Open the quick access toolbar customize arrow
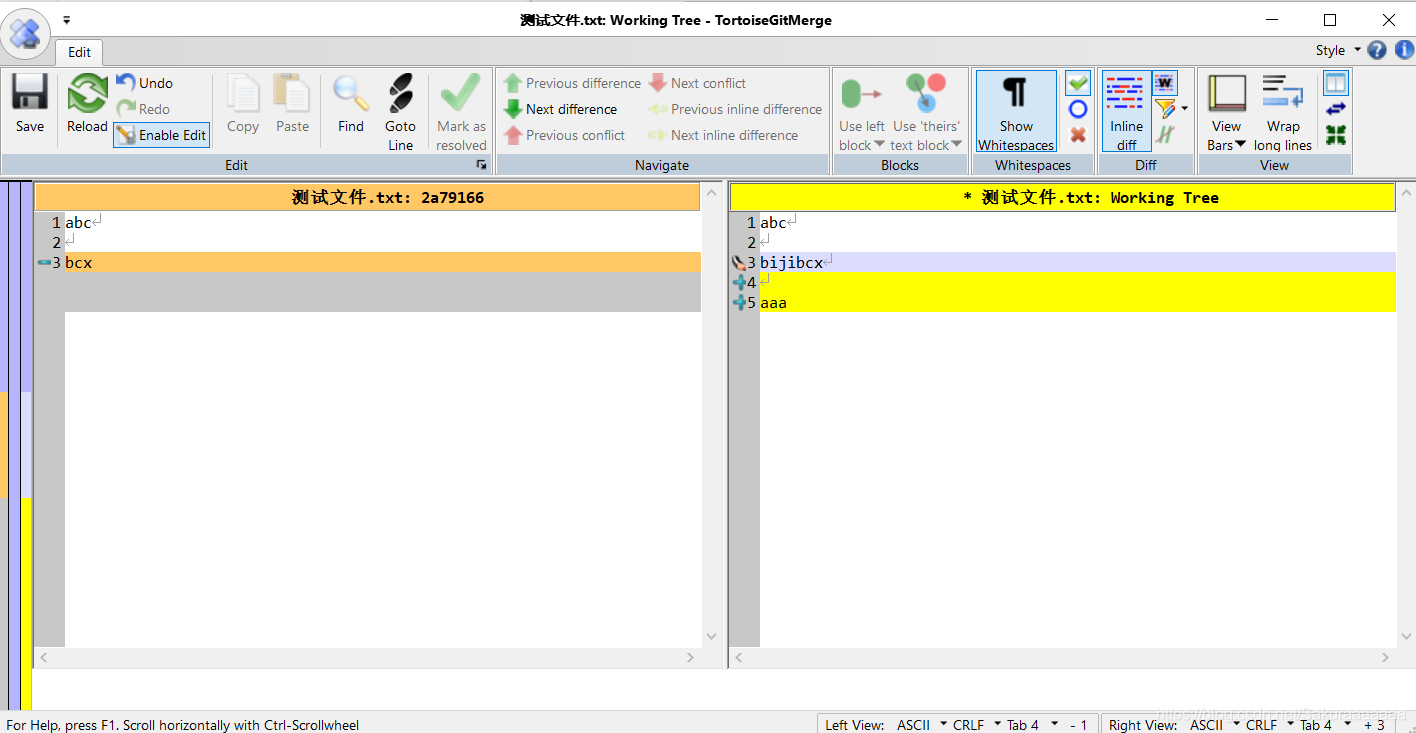This screenshot has width=1416, height=733. 66,20
